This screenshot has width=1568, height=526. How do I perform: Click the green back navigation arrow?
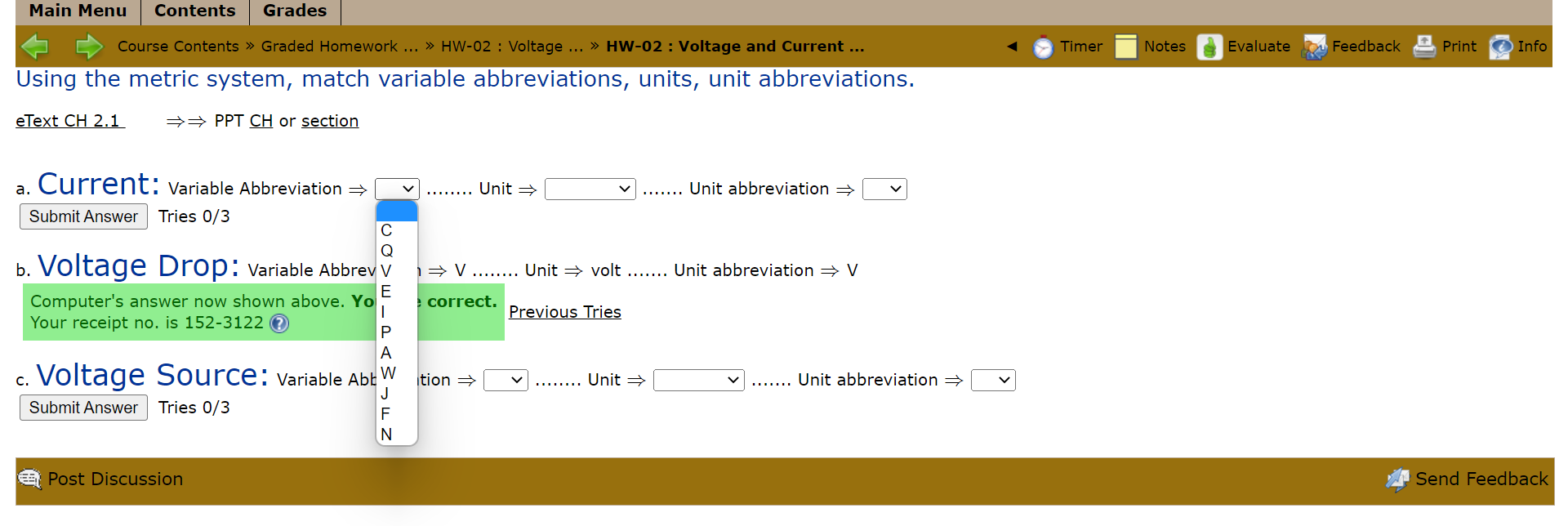(34, 47)
